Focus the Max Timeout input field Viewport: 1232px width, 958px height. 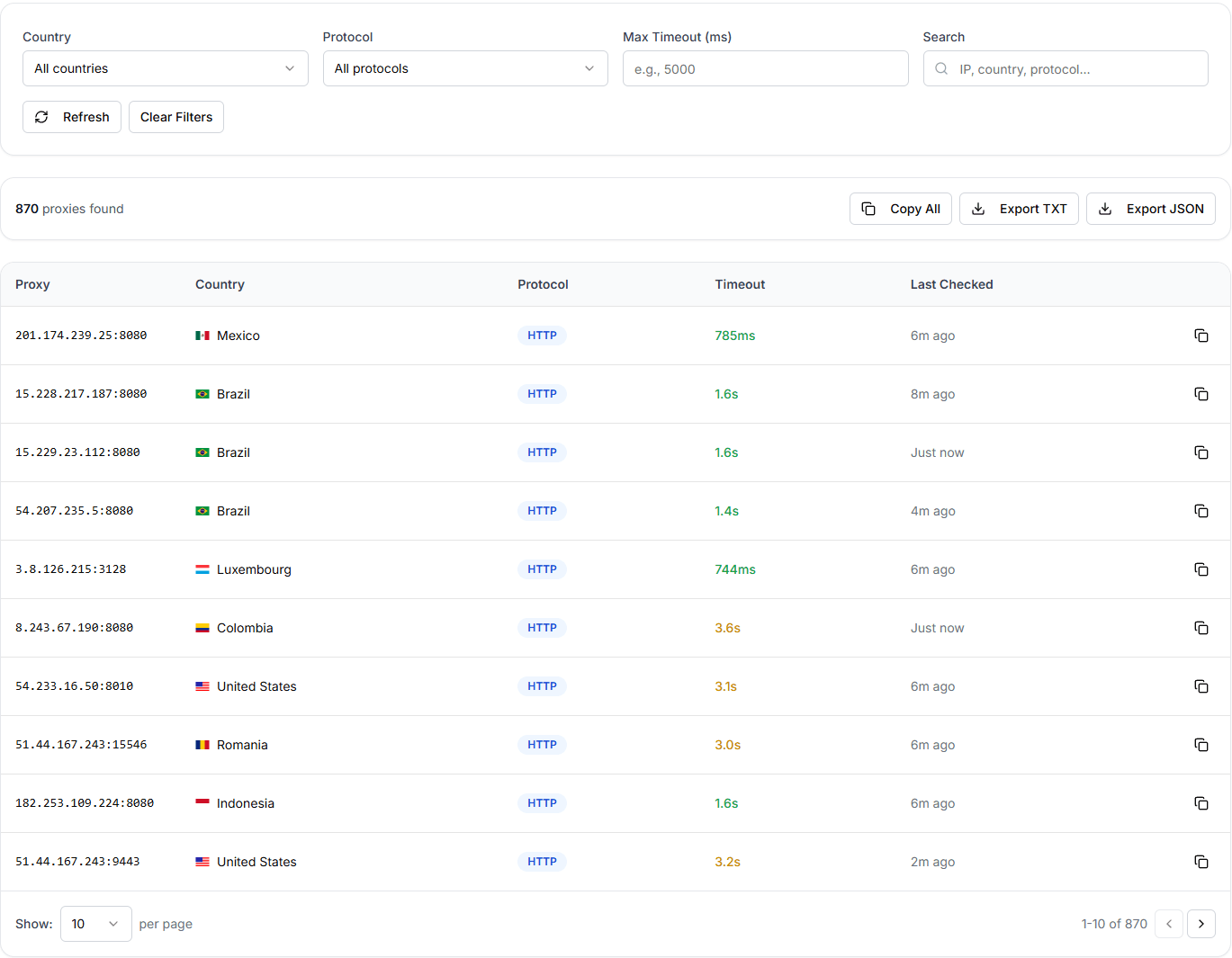766,68
